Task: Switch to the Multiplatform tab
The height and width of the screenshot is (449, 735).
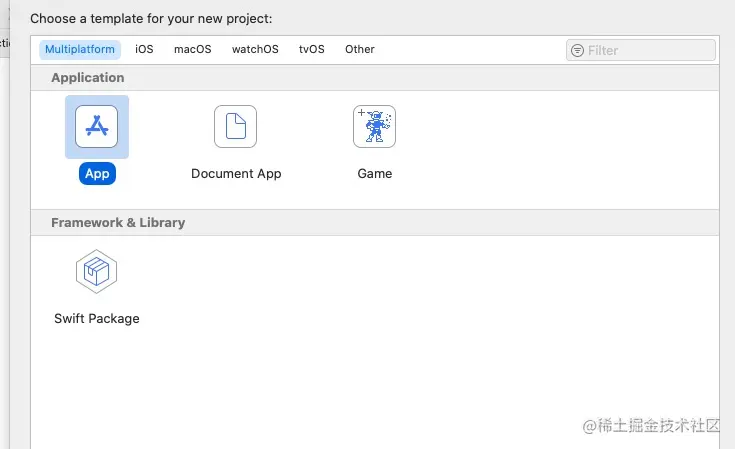Action: (80, 49)
